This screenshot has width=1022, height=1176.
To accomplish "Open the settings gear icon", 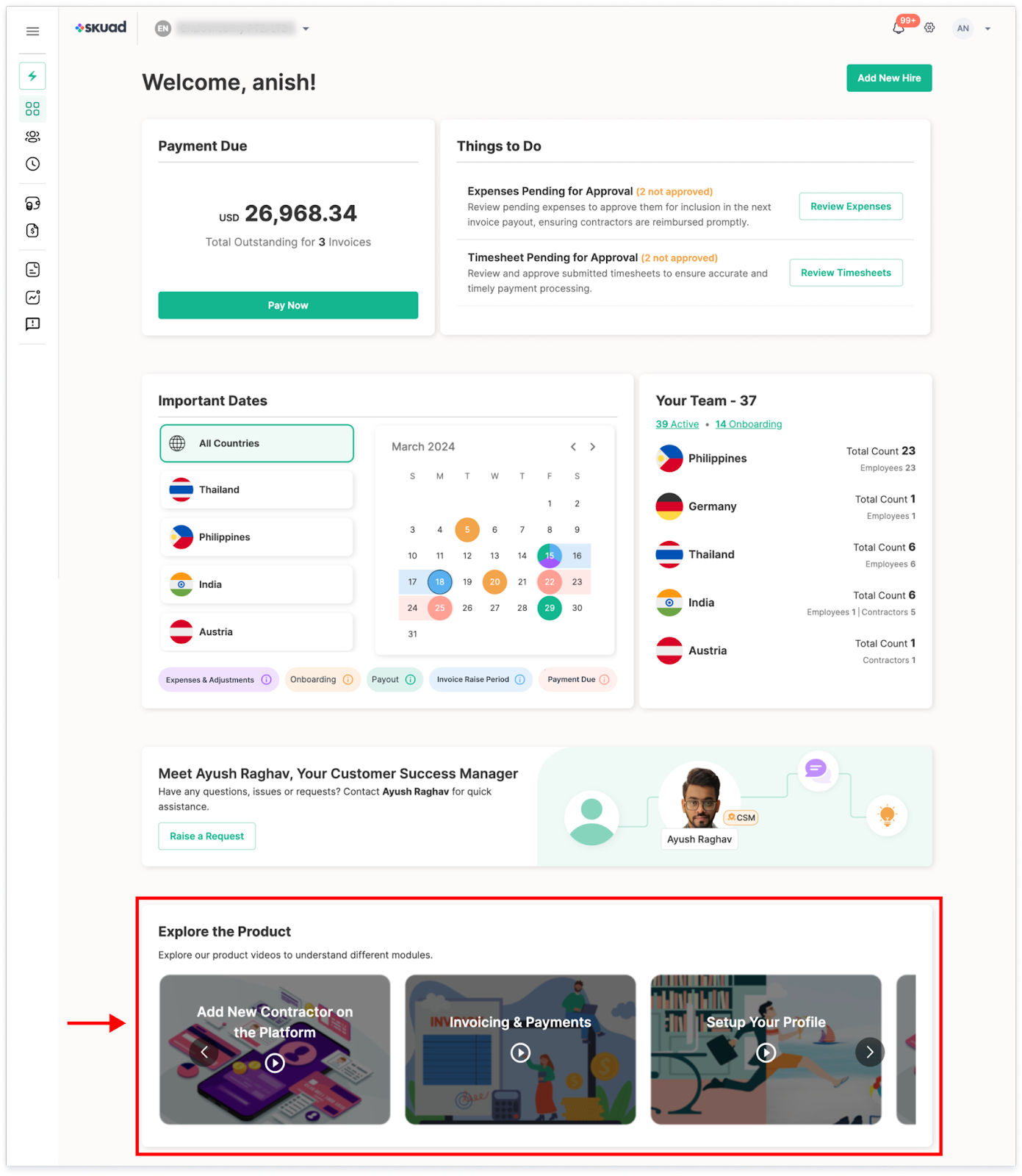I will coord(929,28).
